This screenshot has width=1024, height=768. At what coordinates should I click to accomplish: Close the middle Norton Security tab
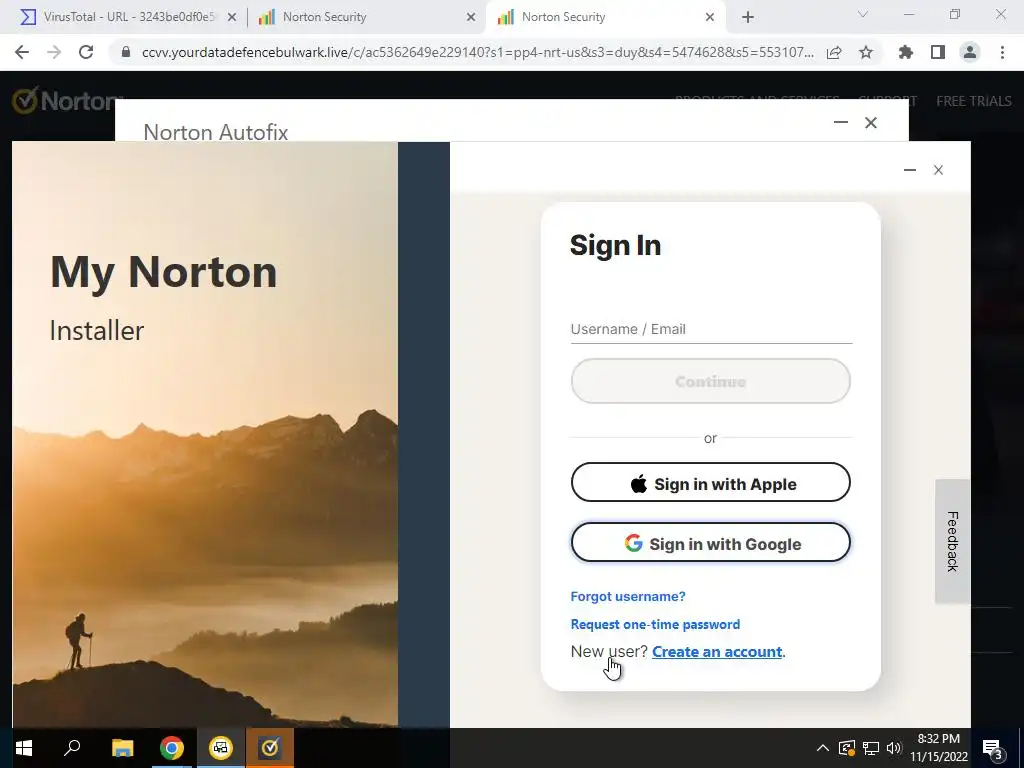point(471,18)
